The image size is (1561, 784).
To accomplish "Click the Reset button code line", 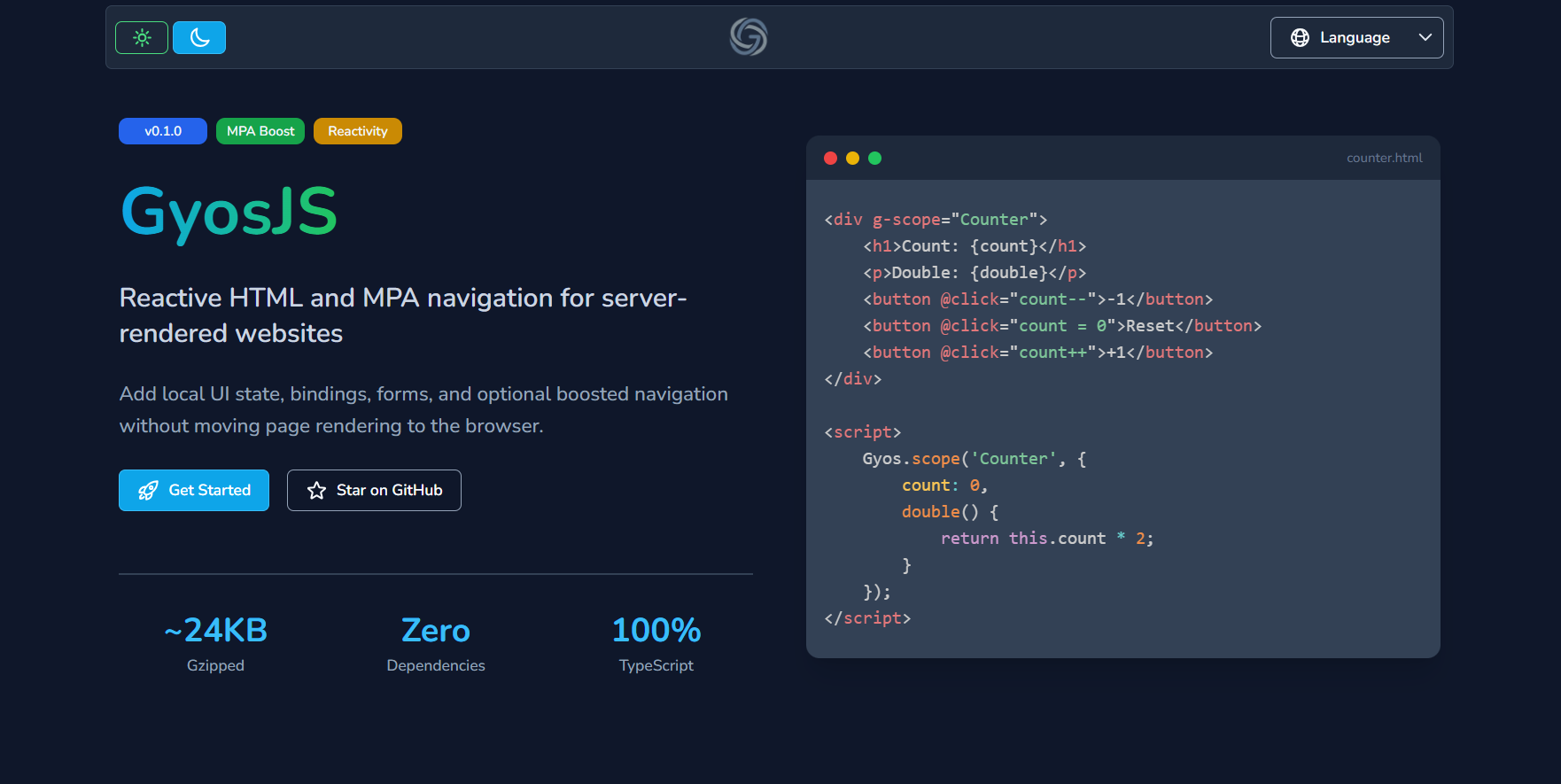I will (1062, 326).
